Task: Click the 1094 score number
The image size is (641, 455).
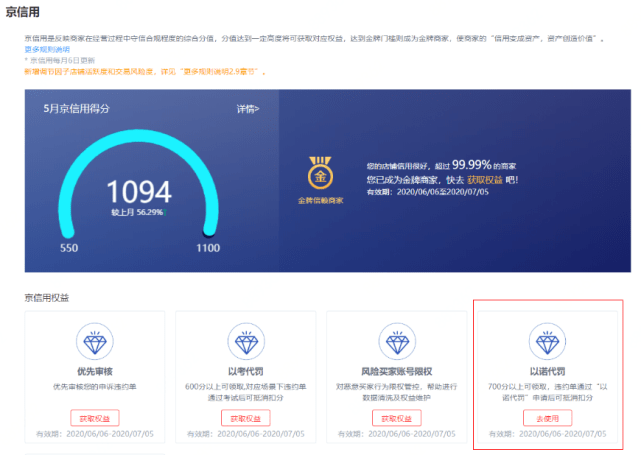Action: click(139, 191)
